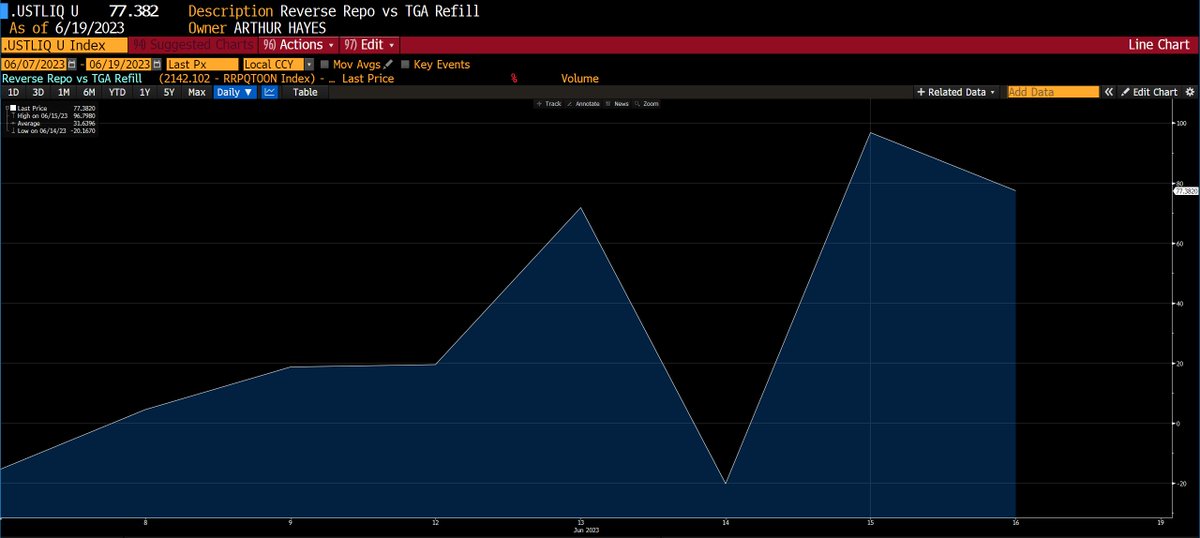Set range to Max
The height and width of the screenshot is (538, 1200).
point(196,91)
